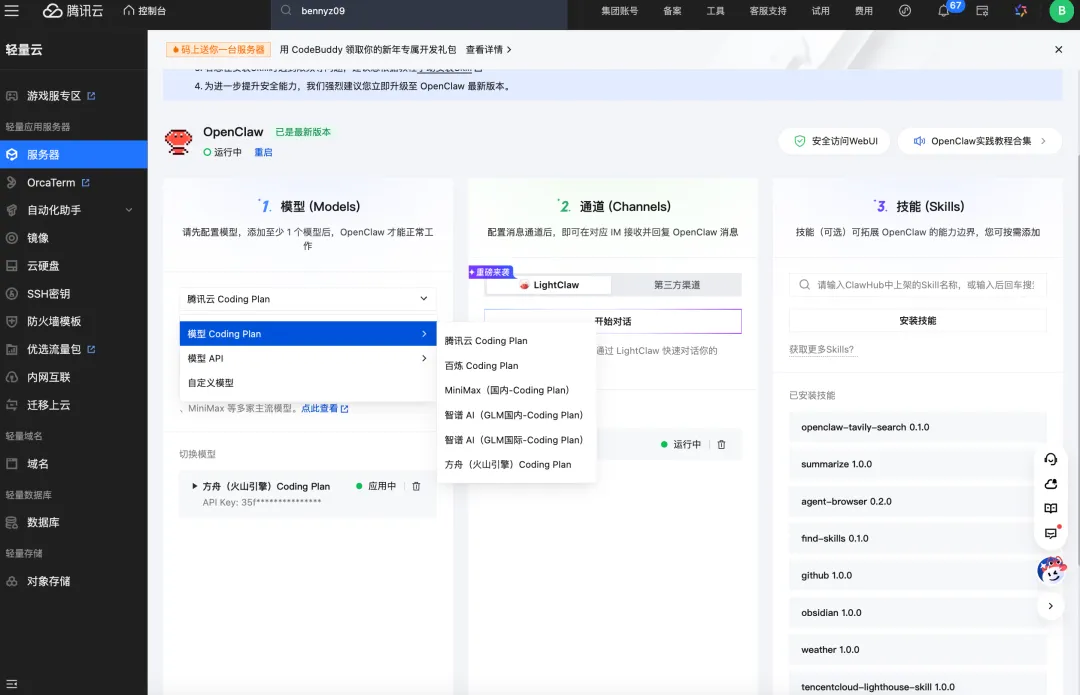Select 模型 Coding Plan menu entry

coord(307,333)
